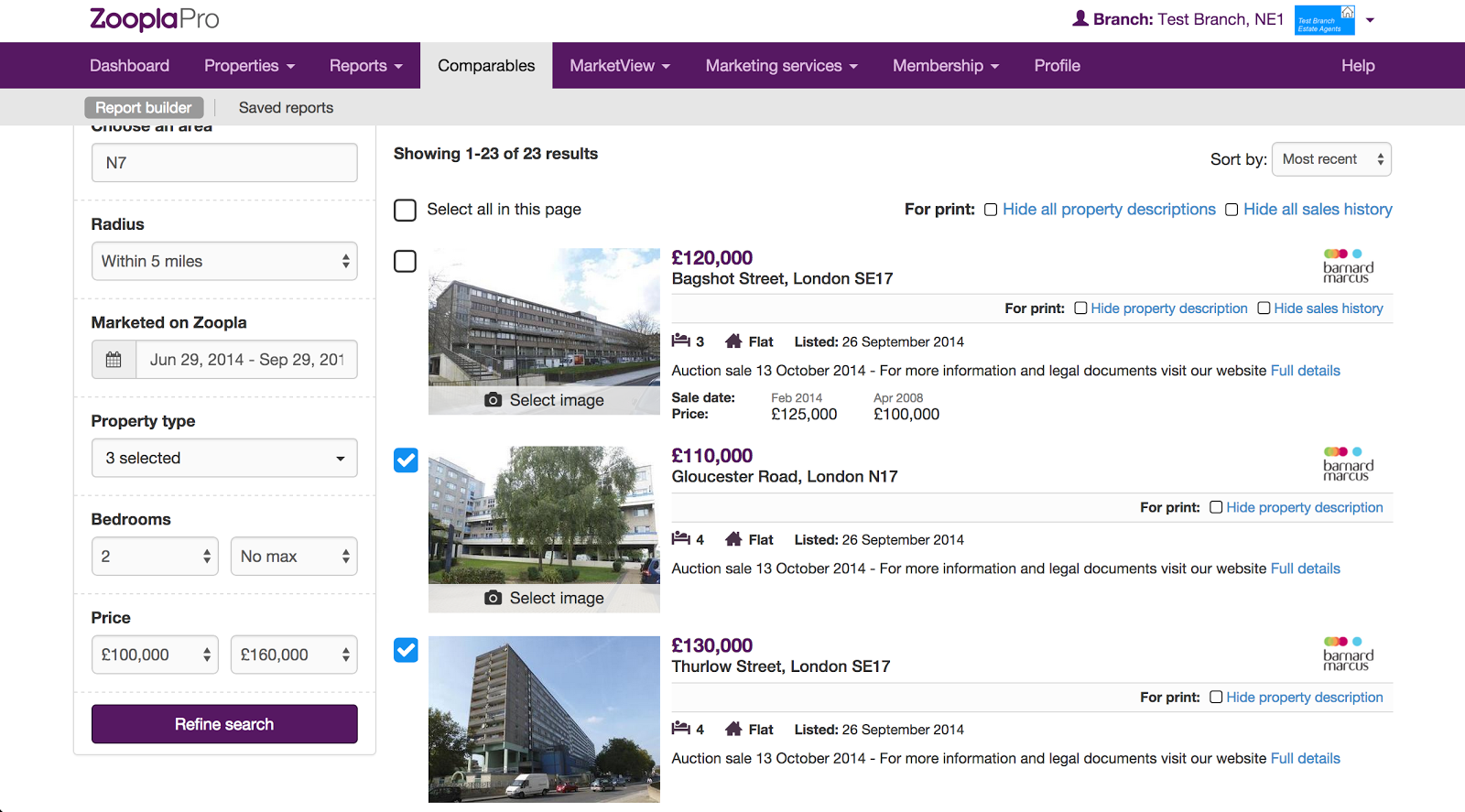Click the calendar icon in Marketed on Zoopla
This screenshot has height=812, width=1465.
coord(114,360)
